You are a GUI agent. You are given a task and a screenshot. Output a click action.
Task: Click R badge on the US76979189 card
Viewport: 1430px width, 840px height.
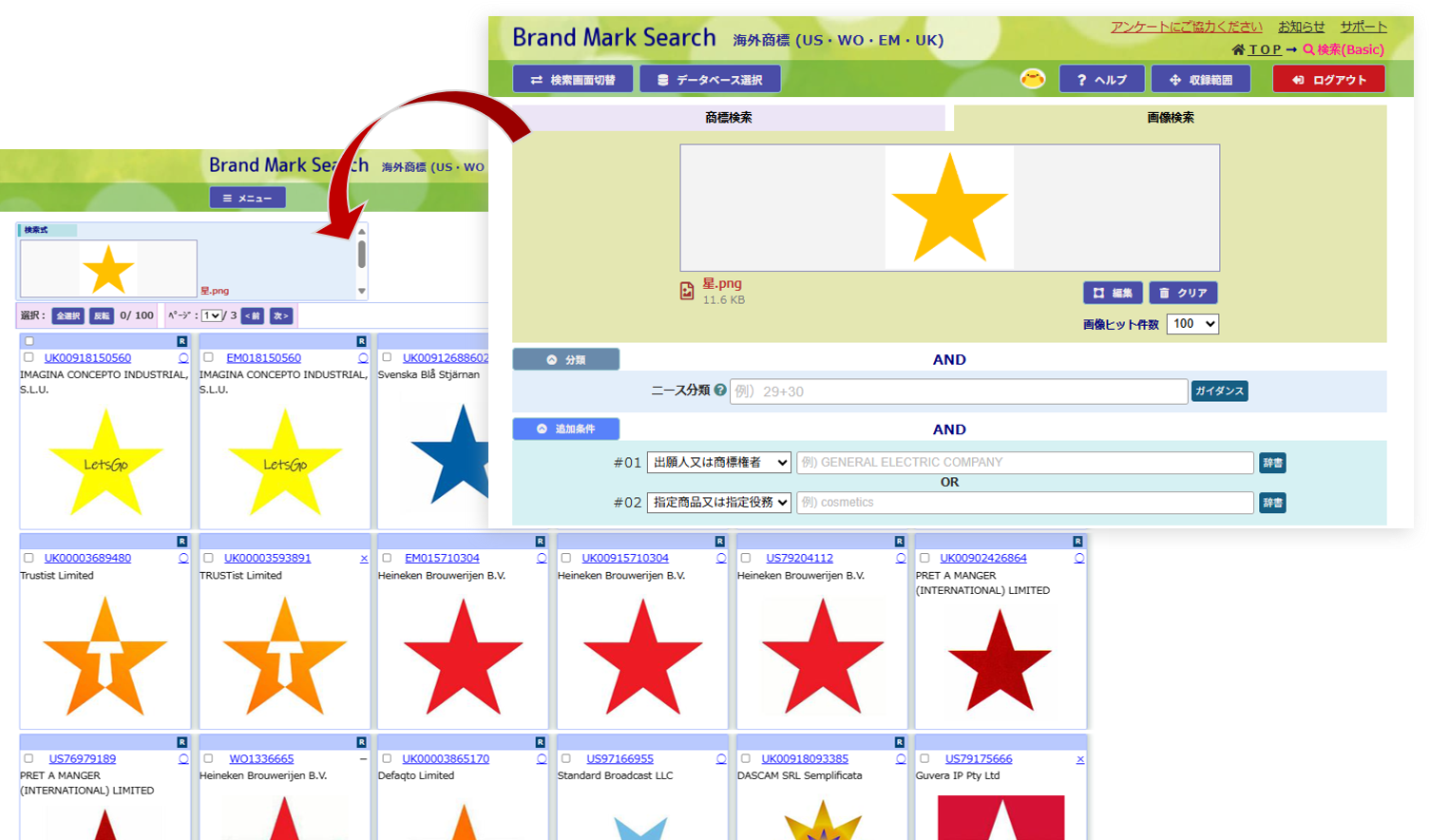181,742
